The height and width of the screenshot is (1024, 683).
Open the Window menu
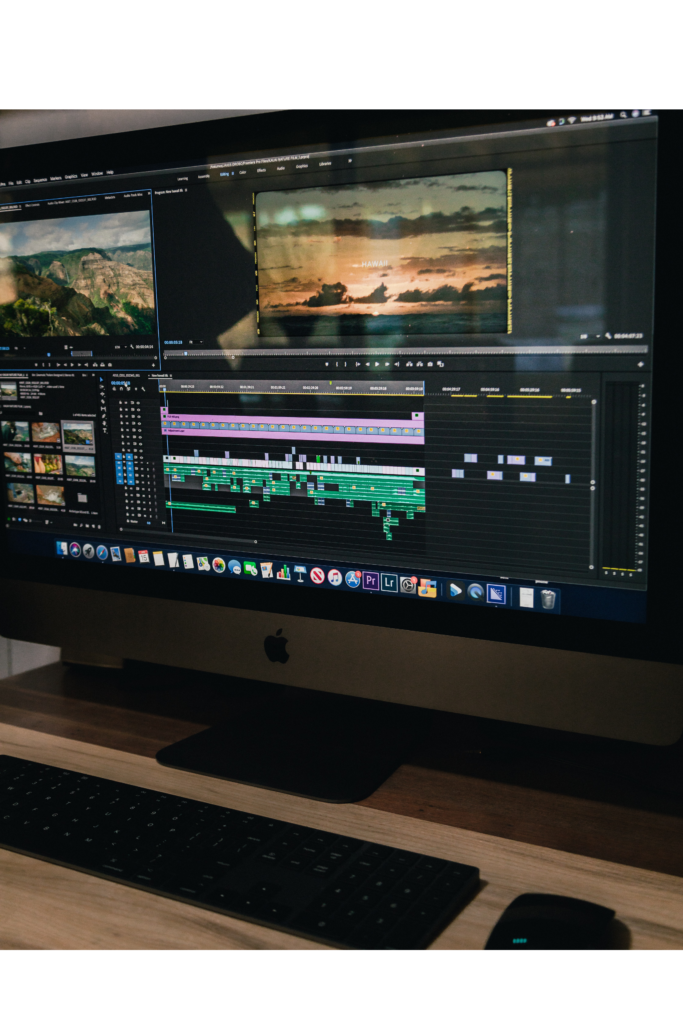(97, 174)
